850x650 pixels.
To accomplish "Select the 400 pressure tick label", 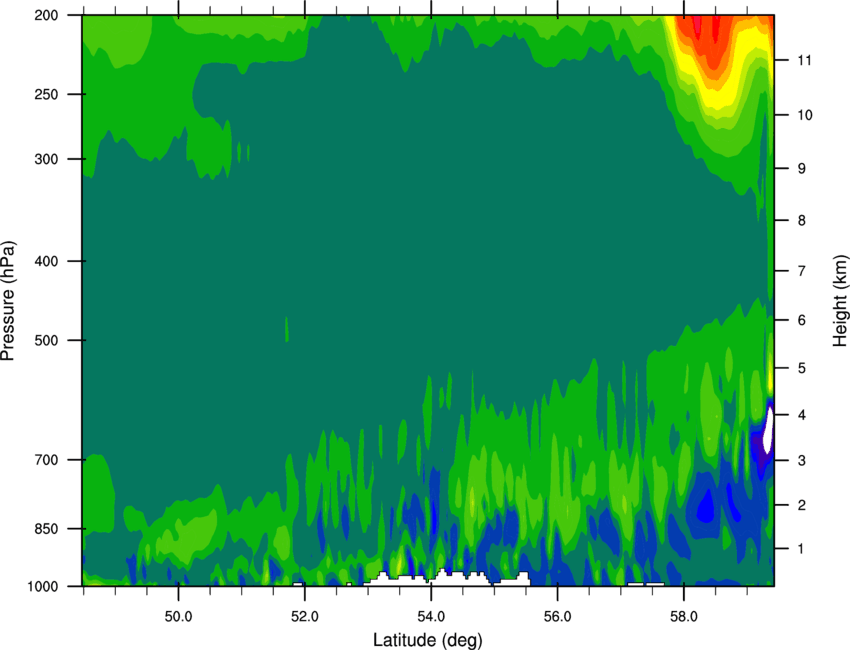I will coord(46,261).
